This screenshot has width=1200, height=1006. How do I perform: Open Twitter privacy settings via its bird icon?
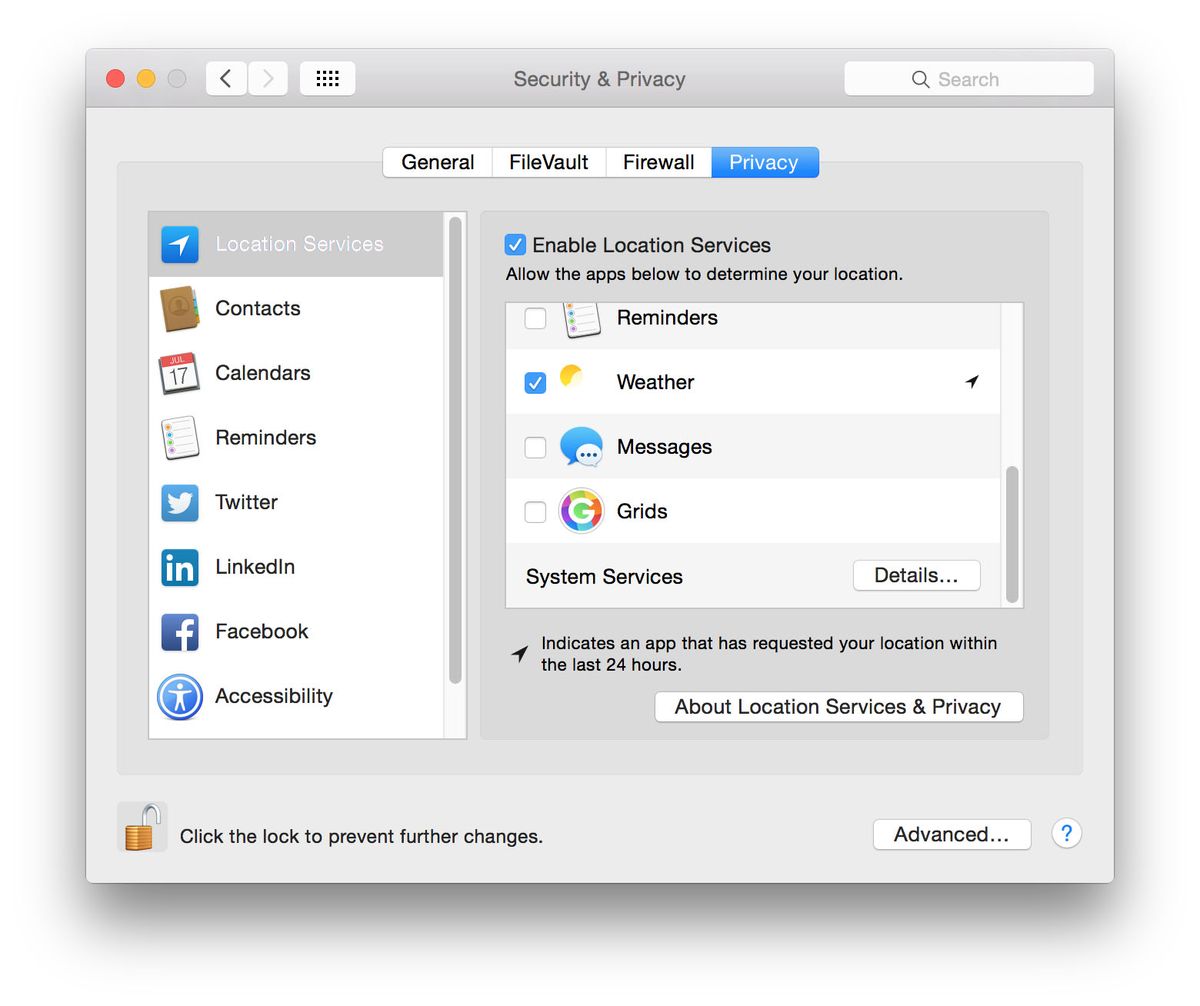pos(180,502)
